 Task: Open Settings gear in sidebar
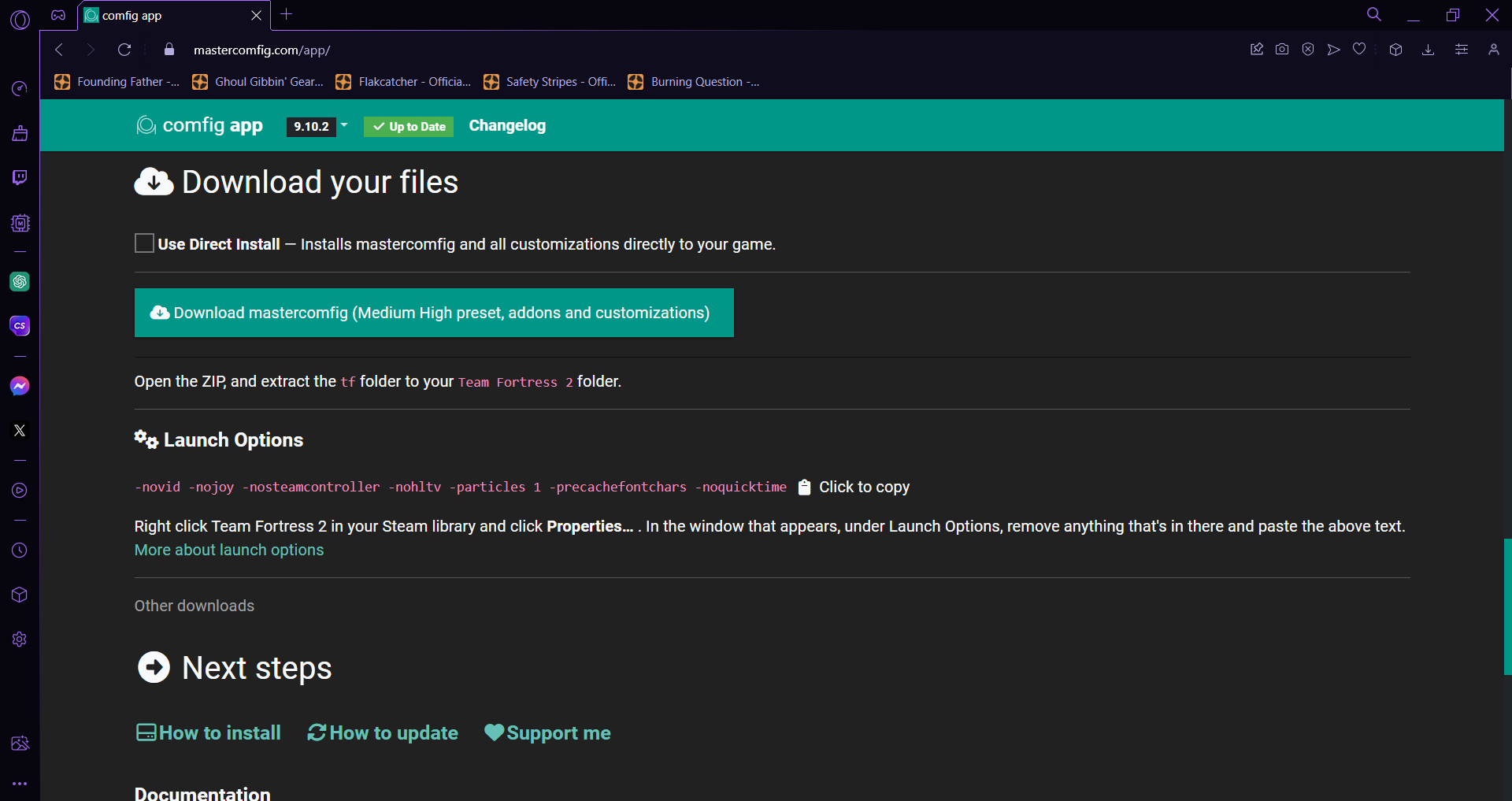[x=20, y=640]
